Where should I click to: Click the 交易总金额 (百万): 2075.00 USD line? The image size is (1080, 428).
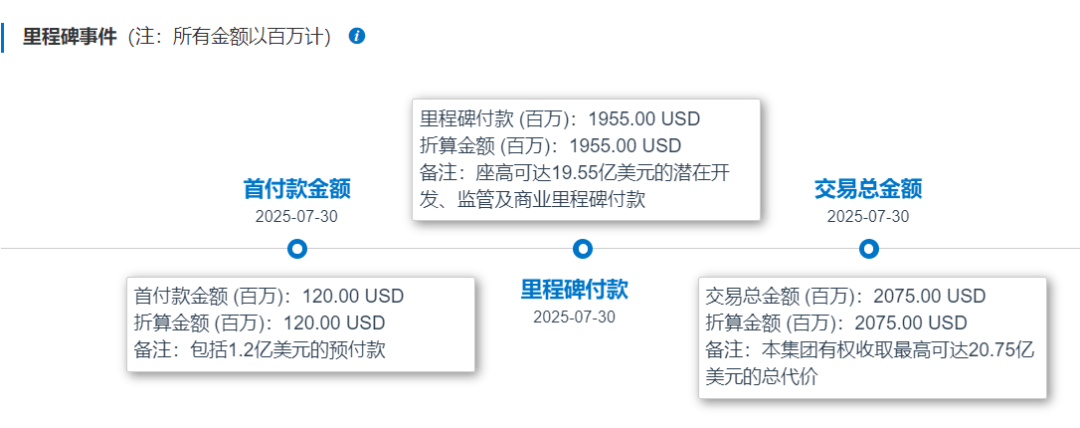click(846, 296)
